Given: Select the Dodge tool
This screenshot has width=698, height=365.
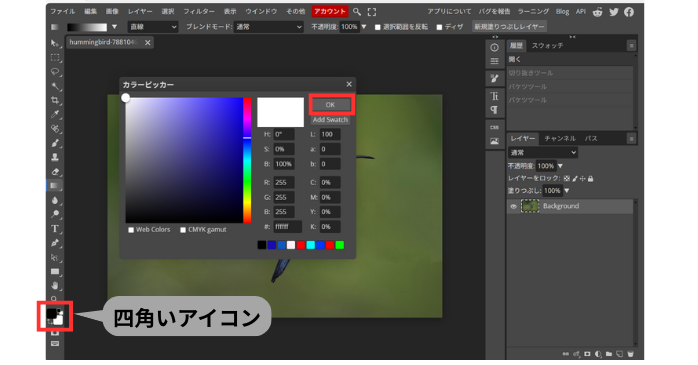Looking at the screenshot, I should coord(55,214).
